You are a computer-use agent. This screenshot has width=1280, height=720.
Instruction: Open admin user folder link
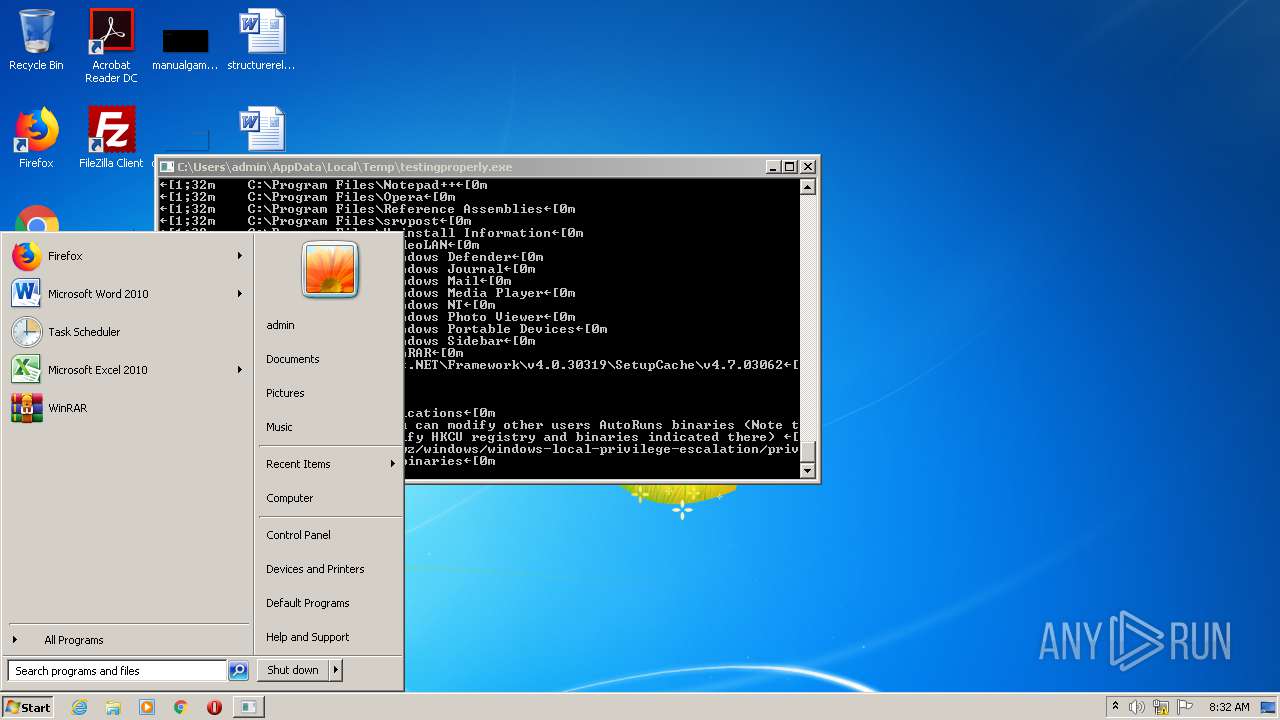coord(280,325)
